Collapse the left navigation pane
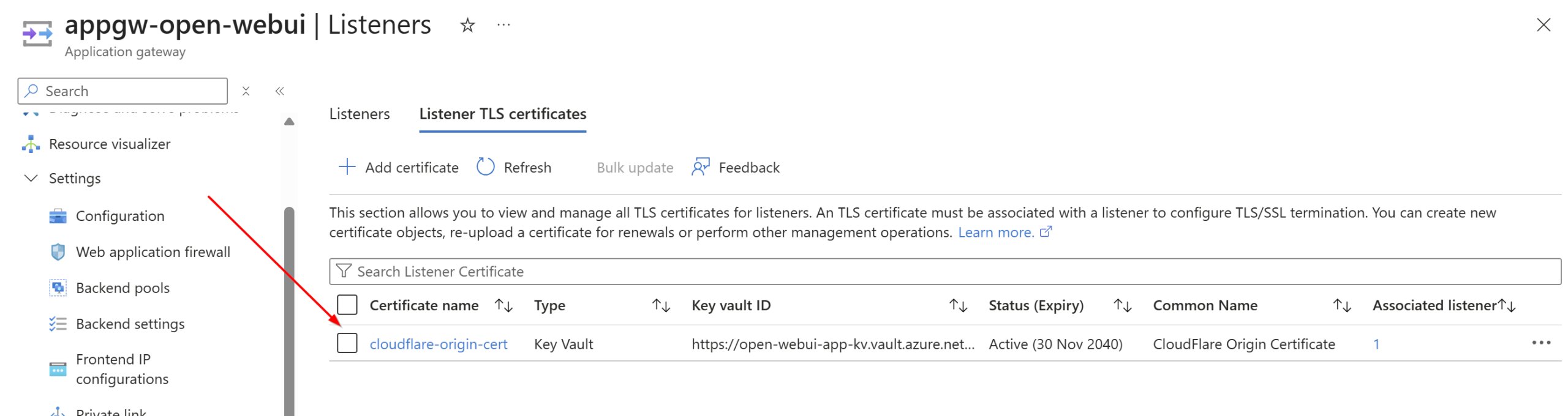1568x416 pixels. [279, 91]
